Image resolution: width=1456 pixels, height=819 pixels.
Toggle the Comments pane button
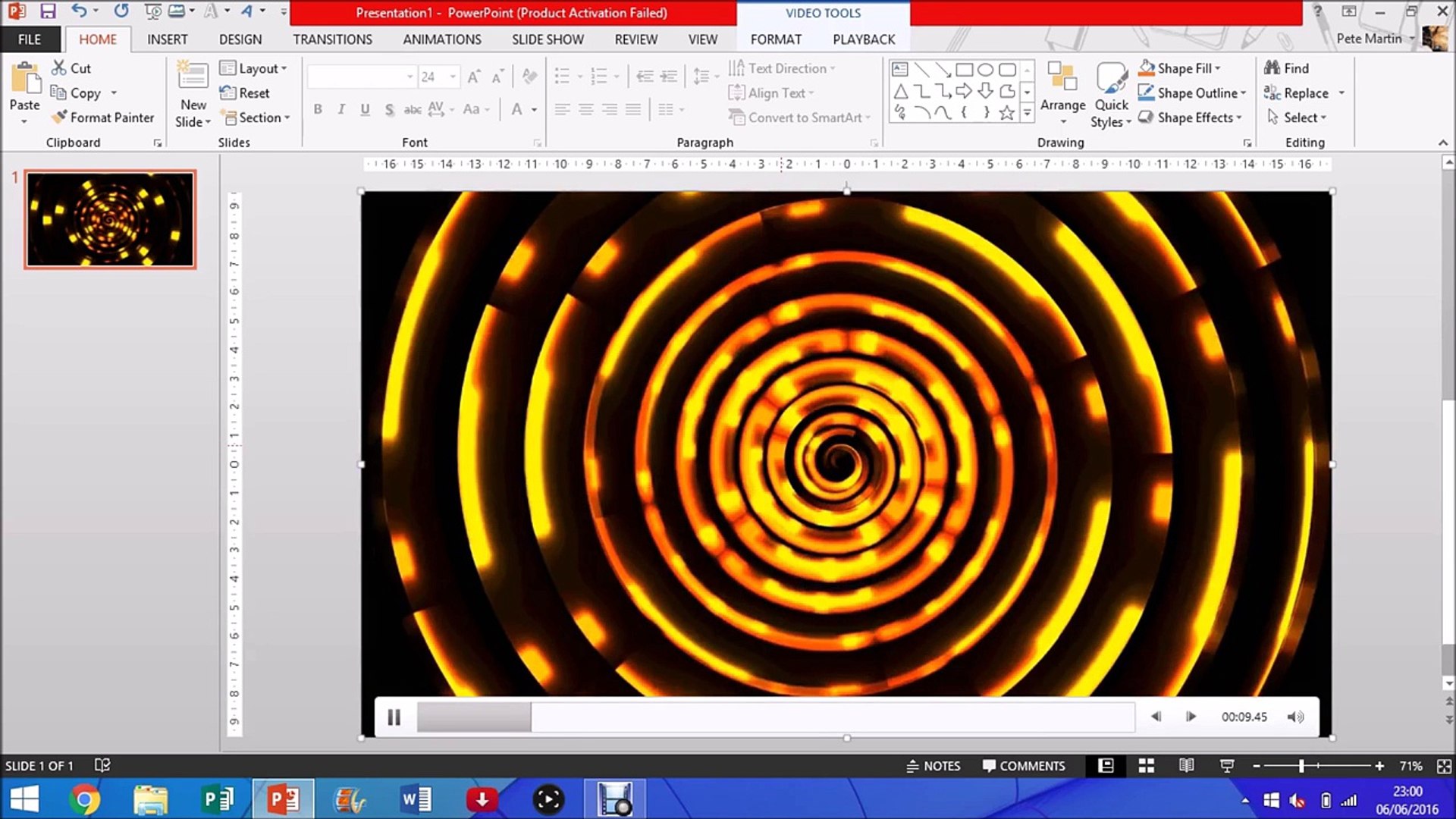pos(1024,766)
